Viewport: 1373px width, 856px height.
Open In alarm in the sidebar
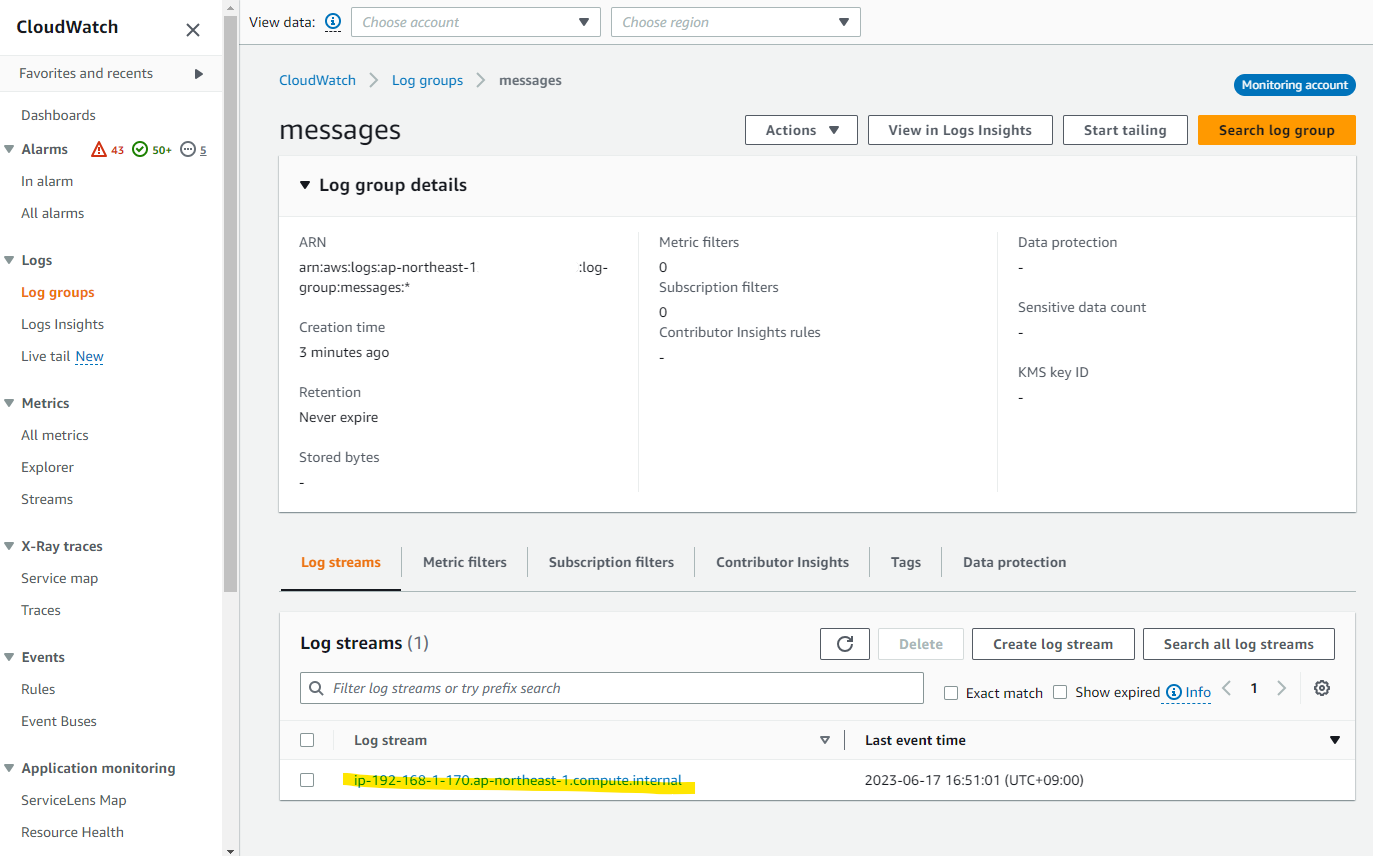click(x=47, y=181)
